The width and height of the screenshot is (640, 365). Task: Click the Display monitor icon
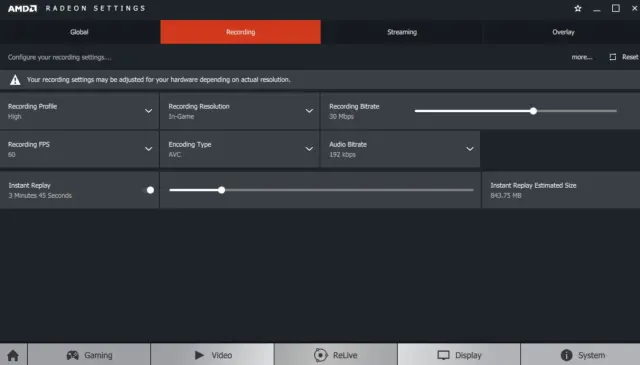pos(443,355)
